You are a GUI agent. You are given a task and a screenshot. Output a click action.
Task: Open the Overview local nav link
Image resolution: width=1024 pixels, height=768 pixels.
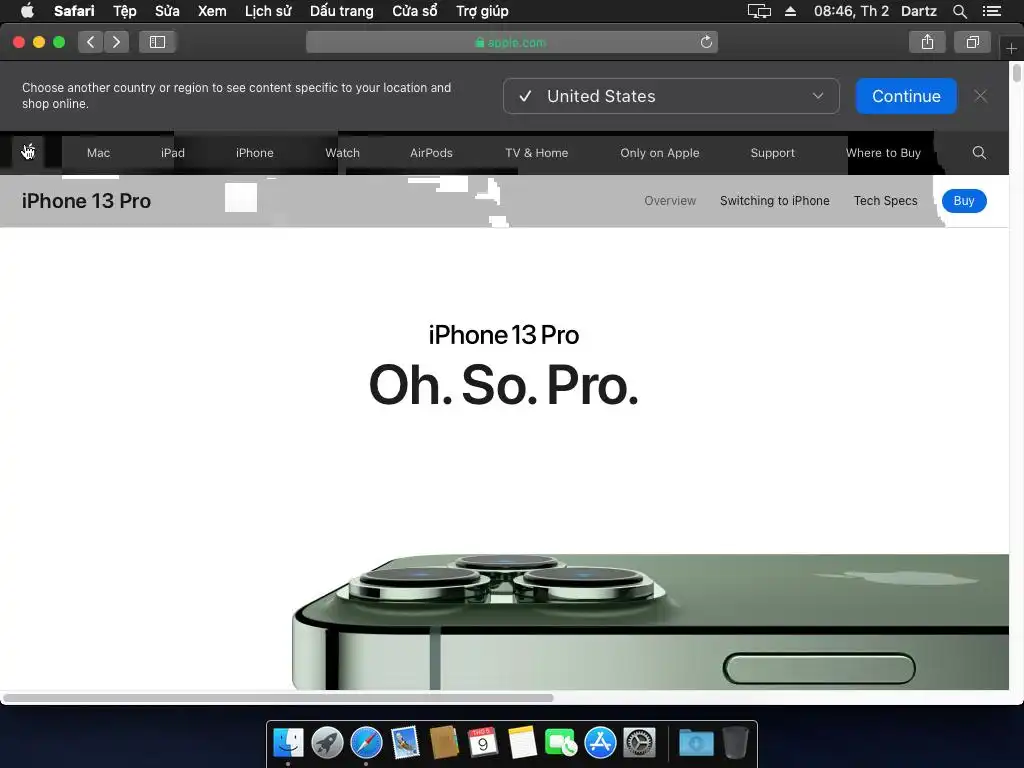pyautogui.click(x=670, y=200)
